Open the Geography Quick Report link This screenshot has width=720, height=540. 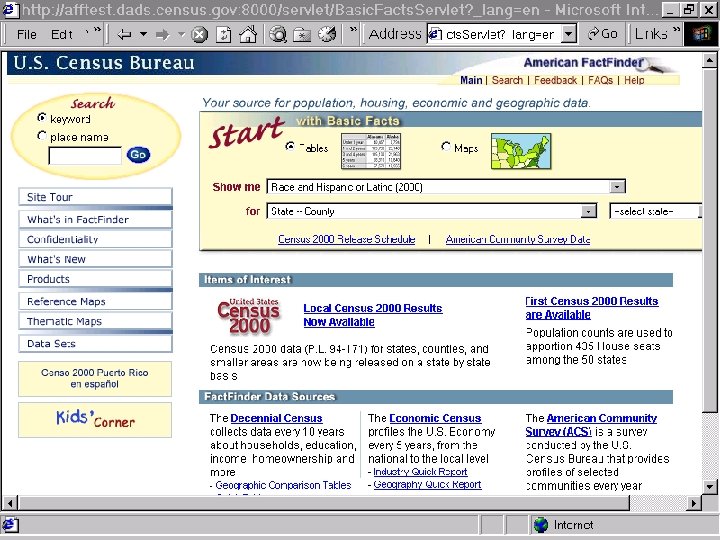[428, 484]
